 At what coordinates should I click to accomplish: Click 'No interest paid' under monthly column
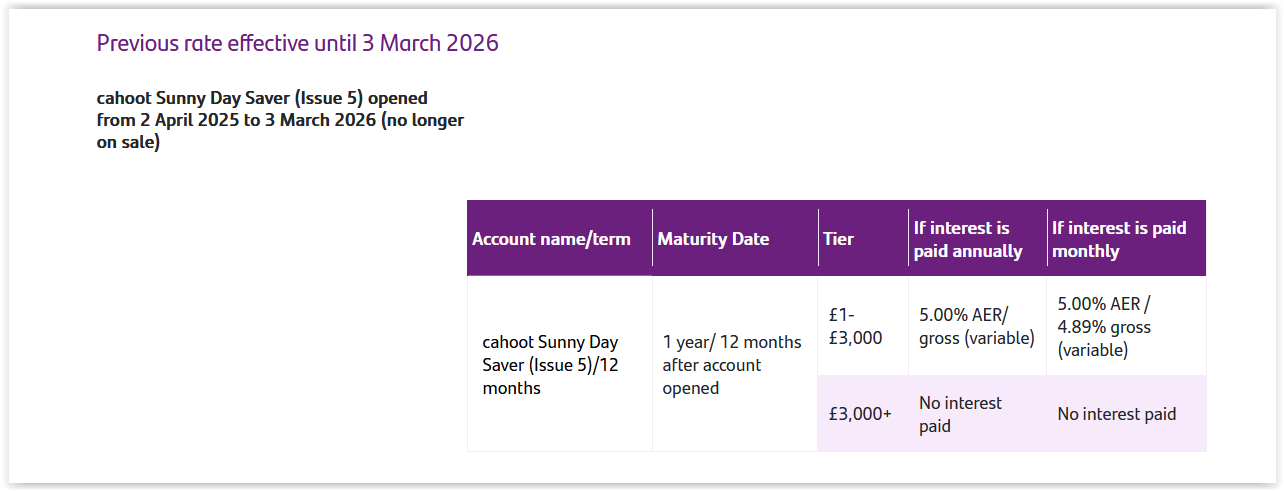point(1116,414)
